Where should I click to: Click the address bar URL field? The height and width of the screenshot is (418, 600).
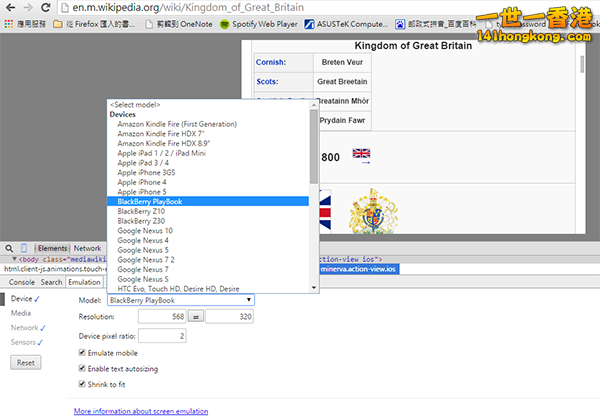click(268, 7)
